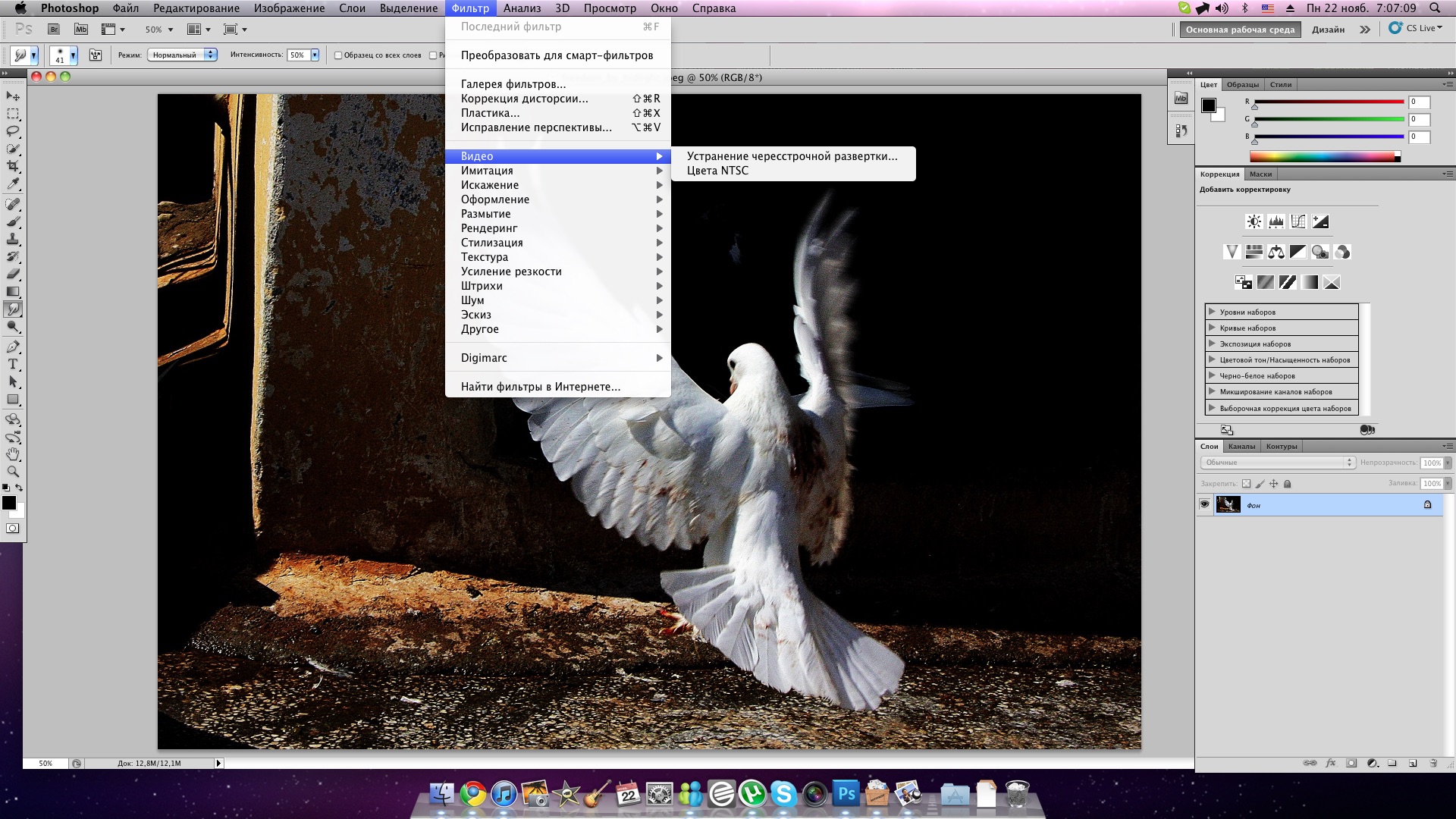Viewport: 1456px width, 819px height.
Task: Toggle Quick Mask mode in the toolbox
Action: coord(13,529)
